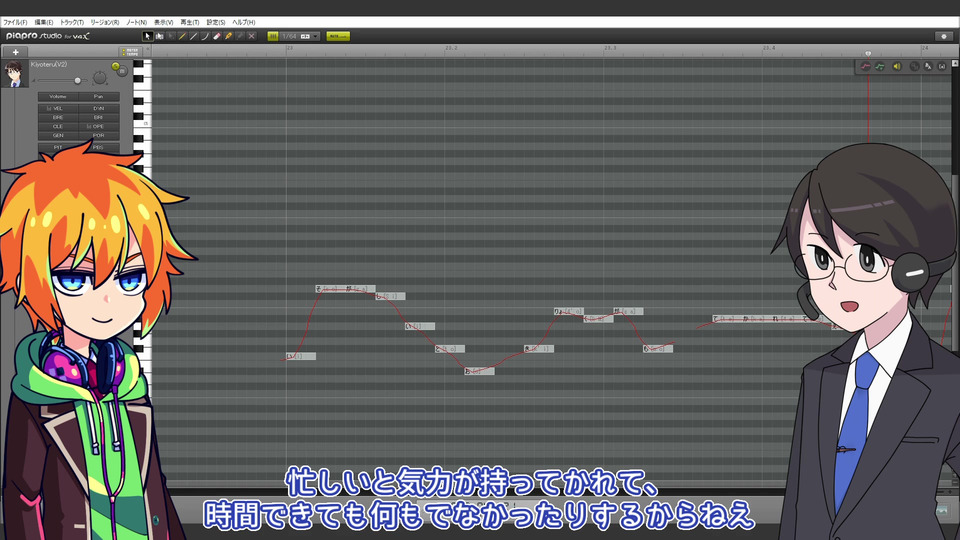Click the track pan knob
960x540 pixels.
[99, 78]
